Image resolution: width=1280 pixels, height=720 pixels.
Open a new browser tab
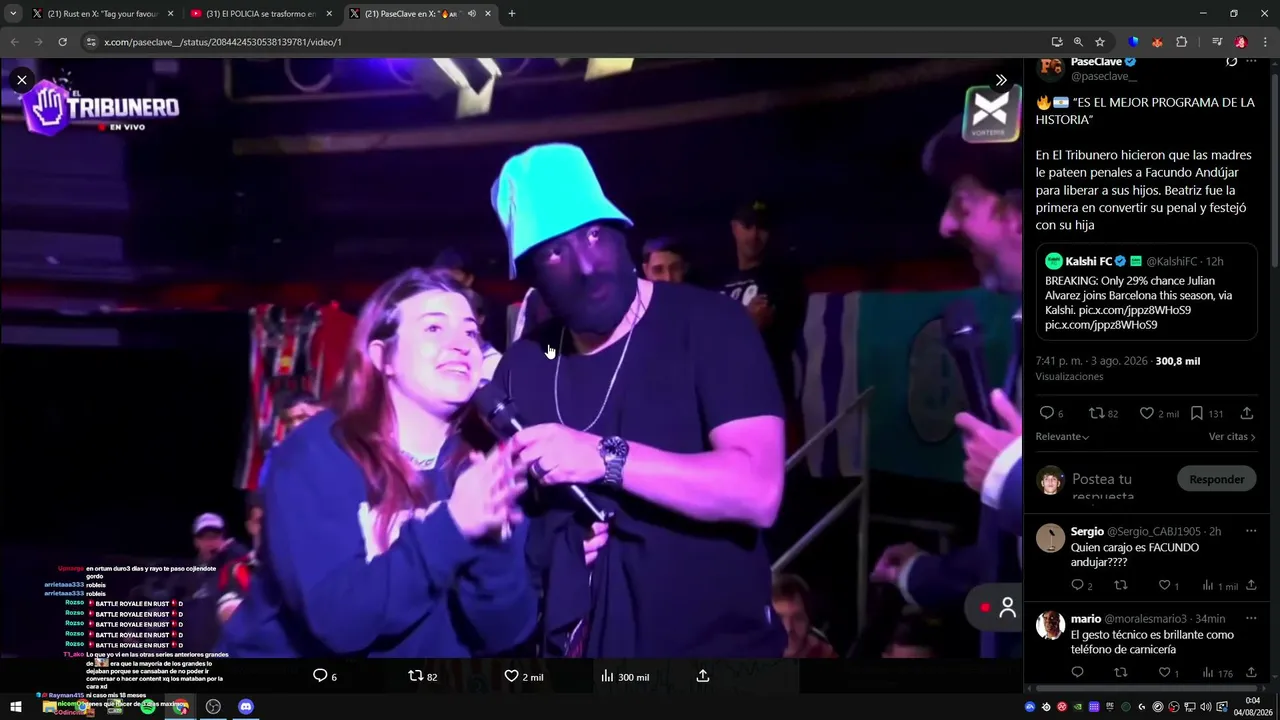(x=512, y=14)
